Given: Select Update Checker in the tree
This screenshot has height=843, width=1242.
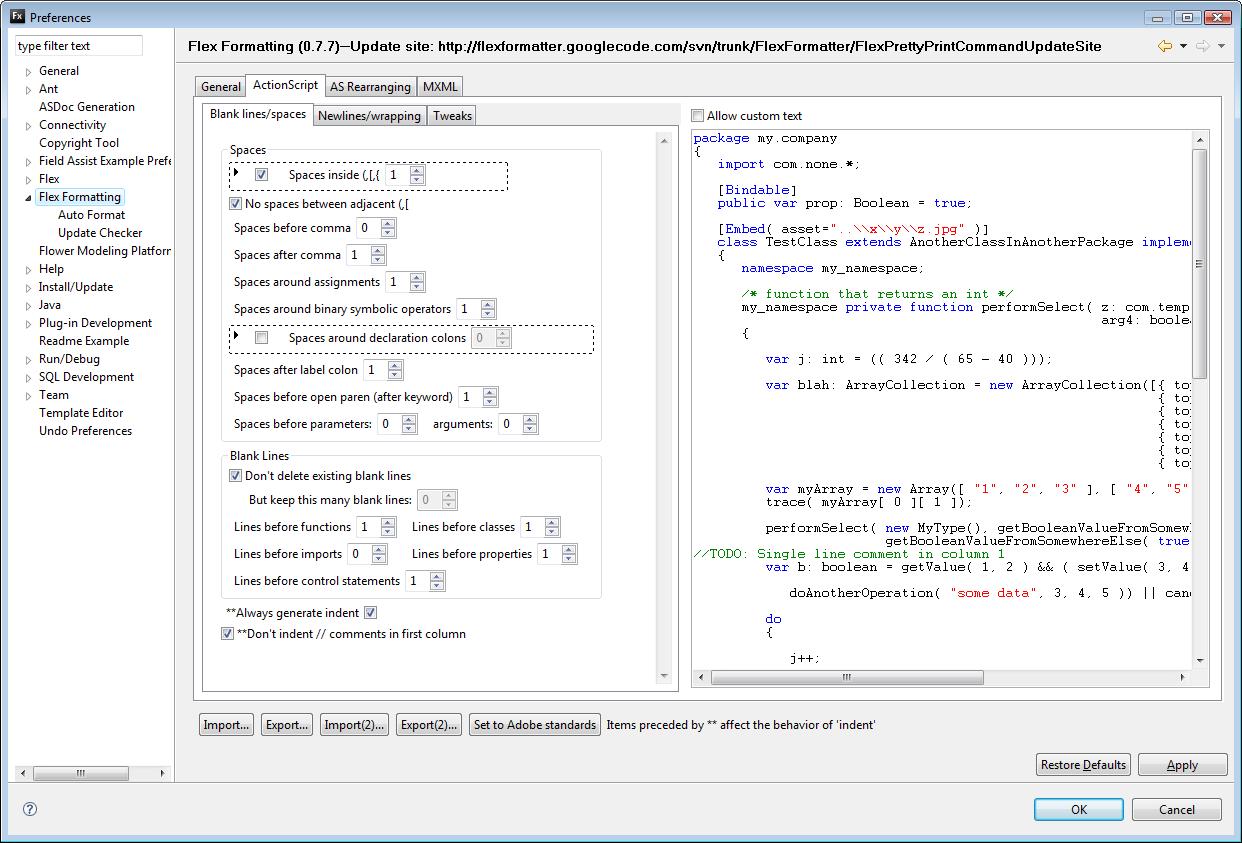Looking at the screenshot, I should (x=100, y=233).
